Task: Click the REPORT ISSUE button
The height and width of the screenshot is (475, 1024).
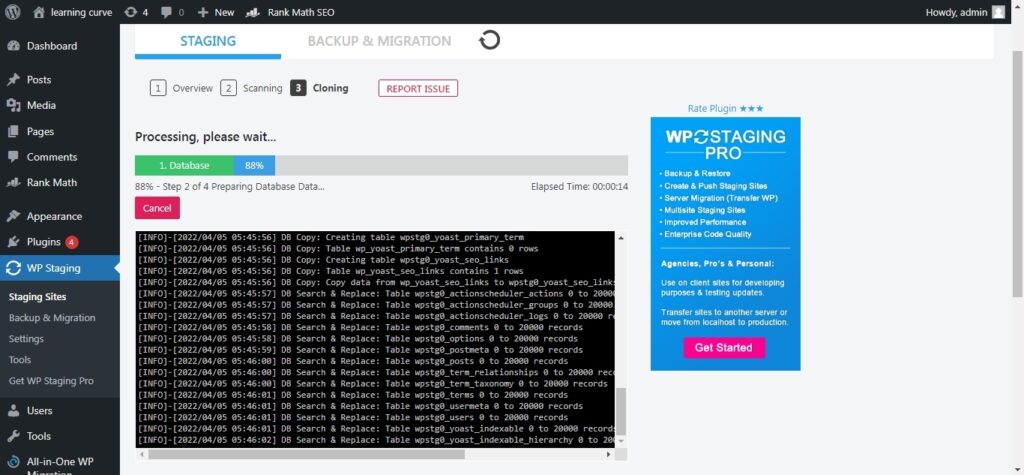Action: point(418,88)
